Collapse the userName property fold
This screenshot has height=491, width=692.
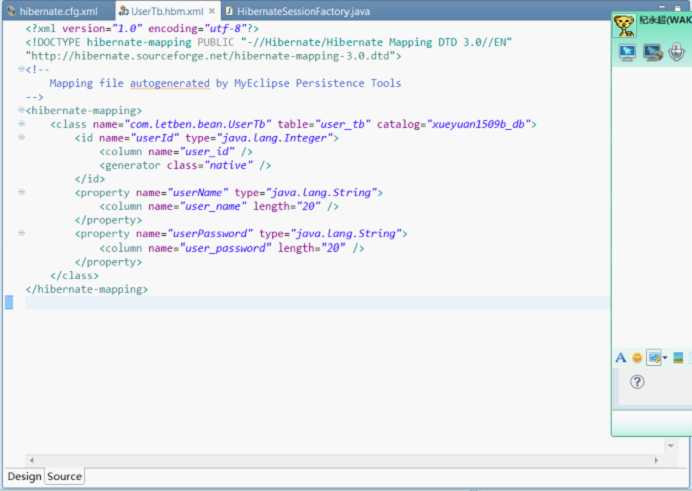coord(21,192)
